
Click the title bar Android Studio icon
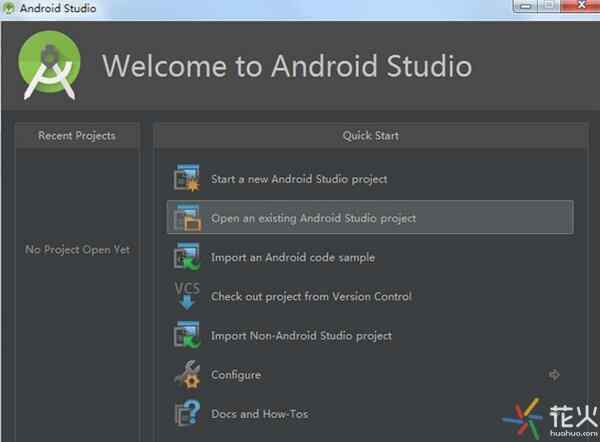[x=8, y=8]
